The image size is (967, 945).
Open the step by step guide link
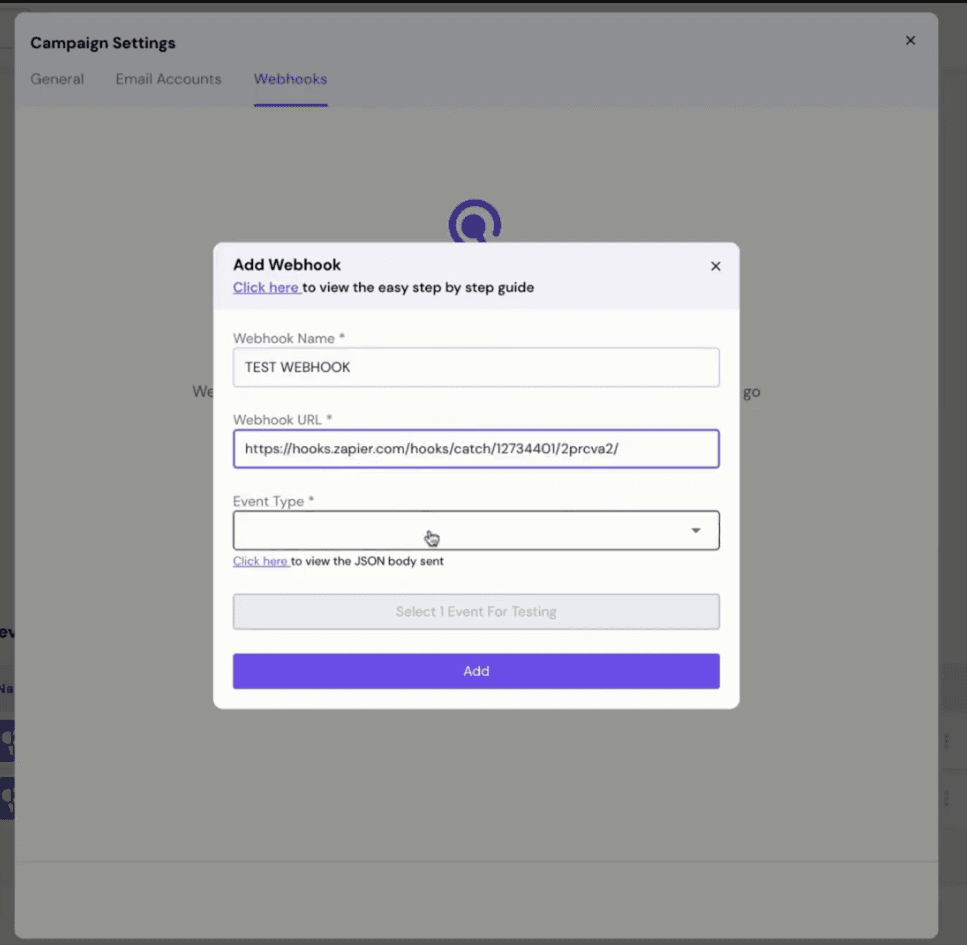coord(266,287)
